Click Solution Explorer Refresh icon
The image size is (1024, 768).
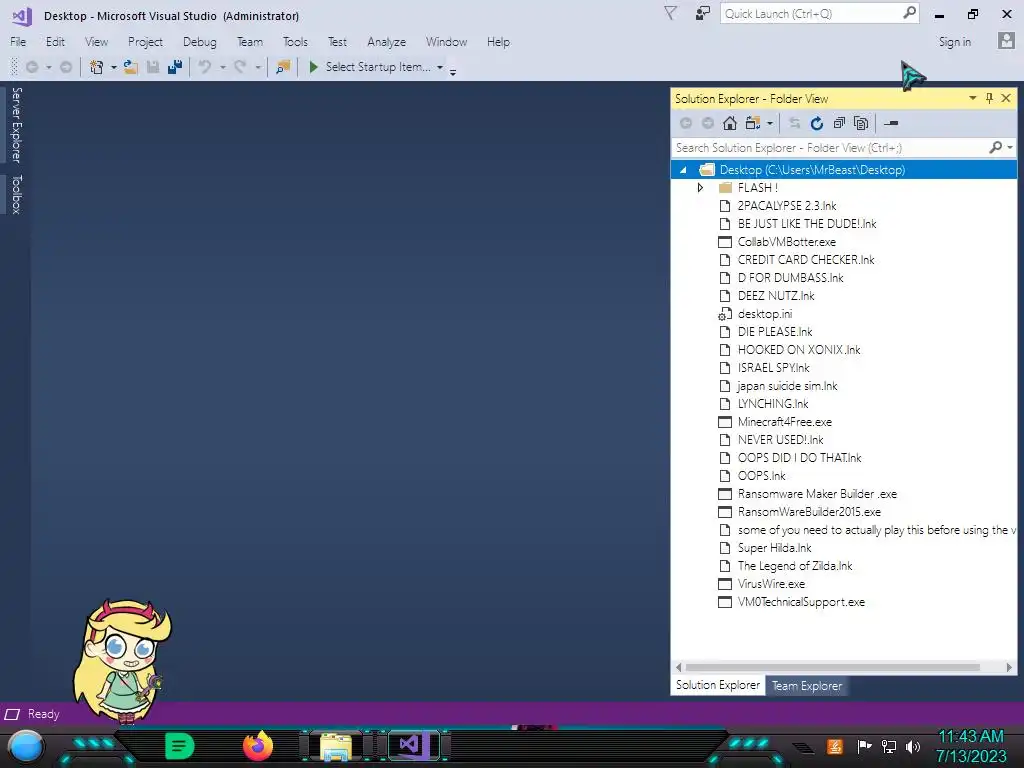[x=816, y=123]
